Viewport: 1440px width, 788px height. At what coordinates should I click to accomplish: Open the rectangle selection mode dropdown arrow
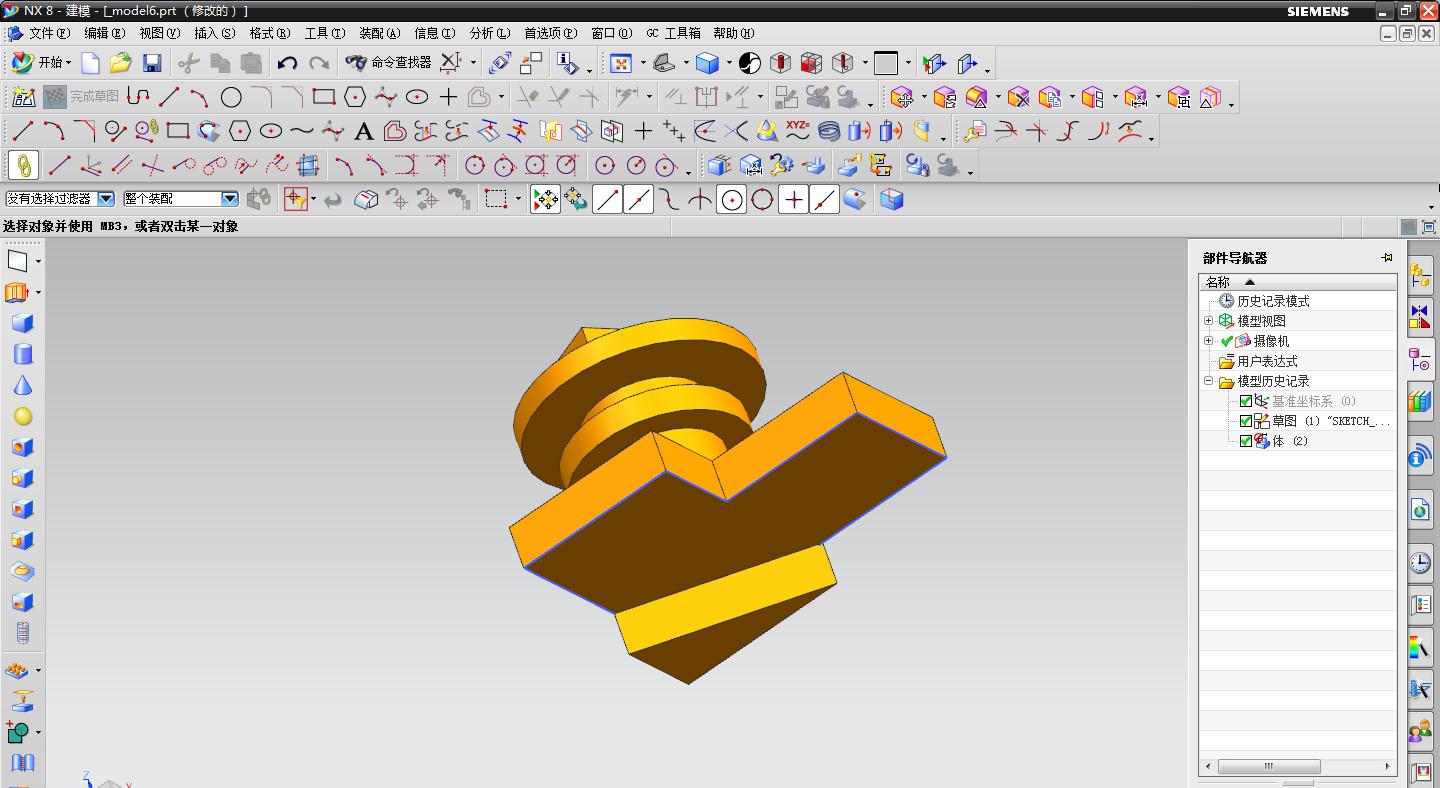point(518,199)
